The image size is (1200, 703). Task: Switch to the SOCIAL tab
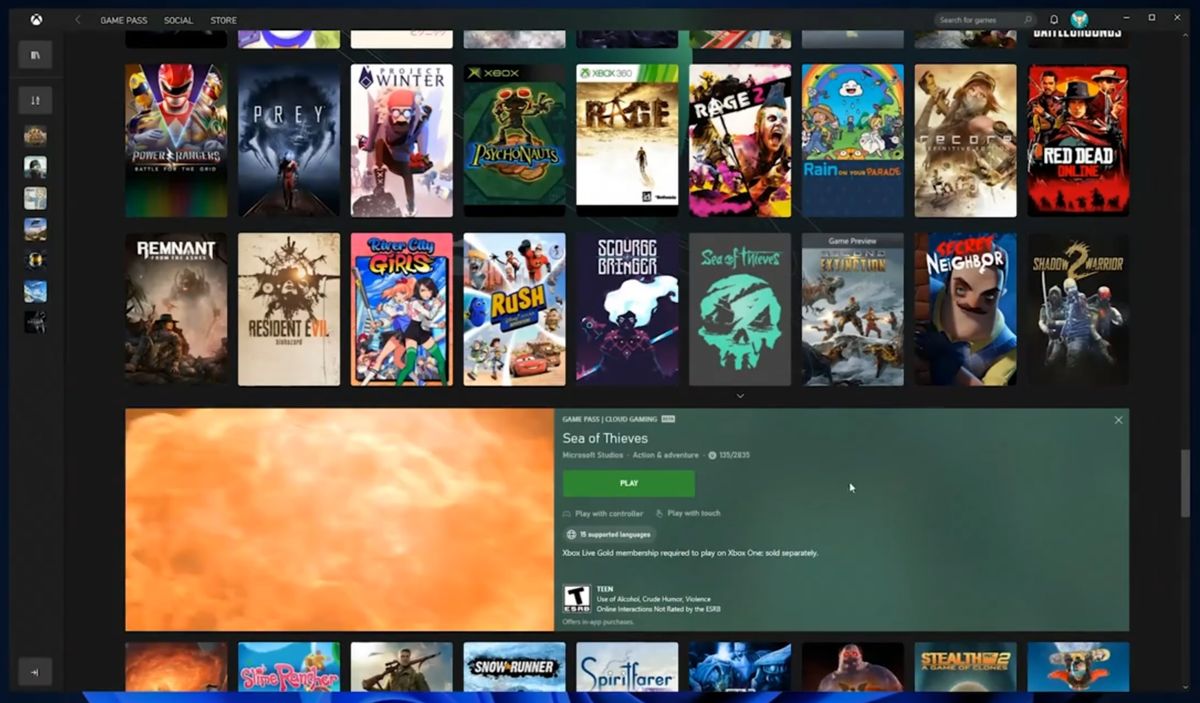(179, 19)
